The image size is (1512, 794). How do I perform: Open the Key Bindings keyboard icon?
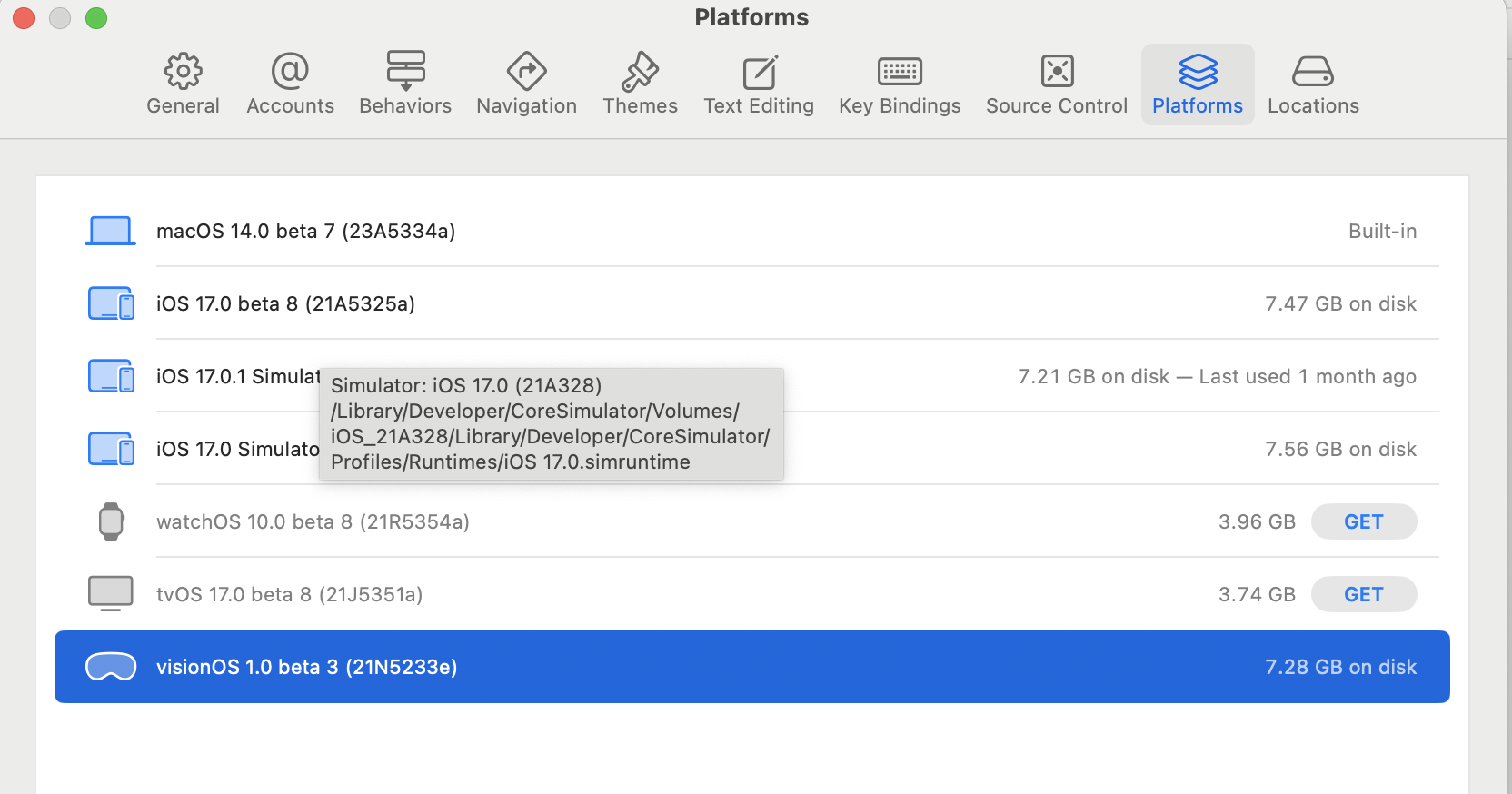click(x=900, y=72)
